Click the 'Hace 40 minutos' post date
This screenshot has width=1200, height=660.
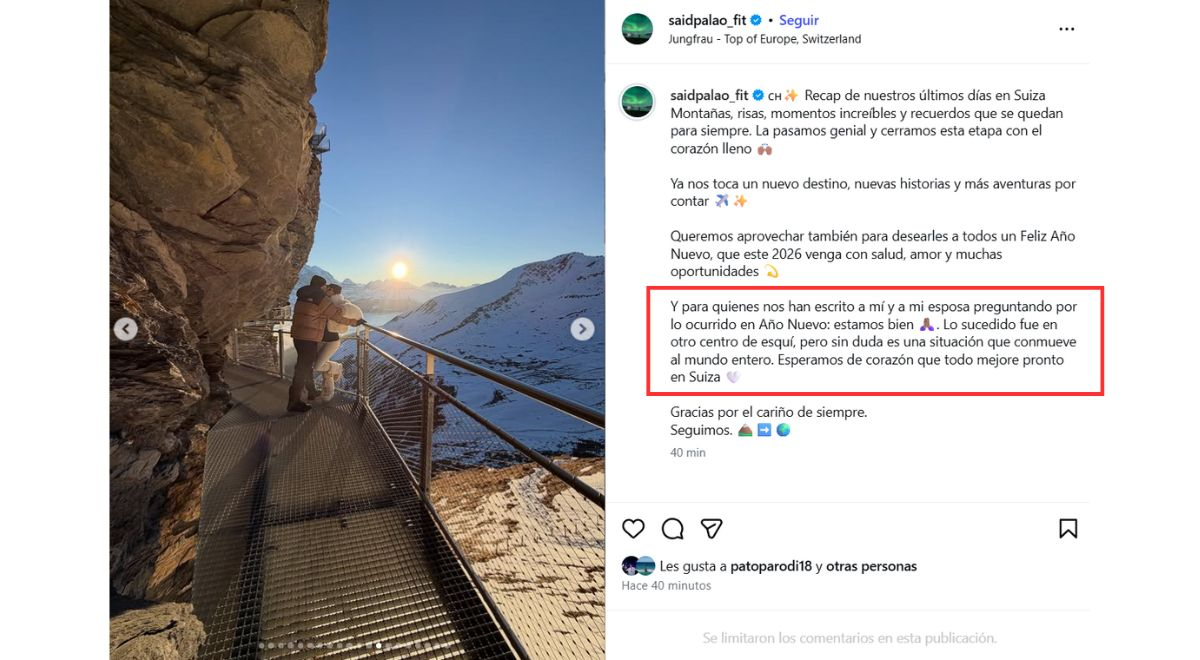pos(666,585)
